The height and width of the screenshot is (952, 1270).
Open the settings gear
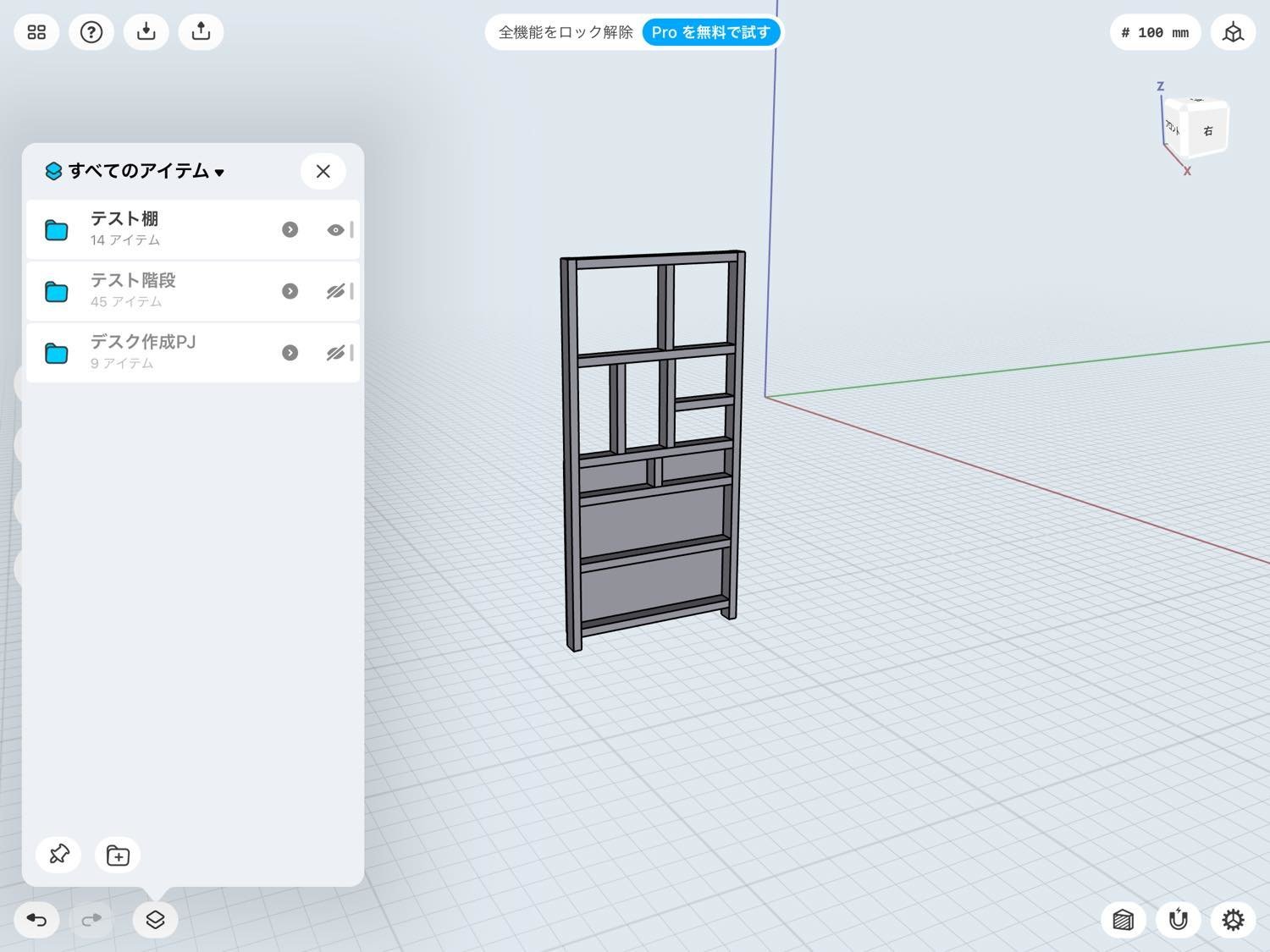click(1233, 919)
